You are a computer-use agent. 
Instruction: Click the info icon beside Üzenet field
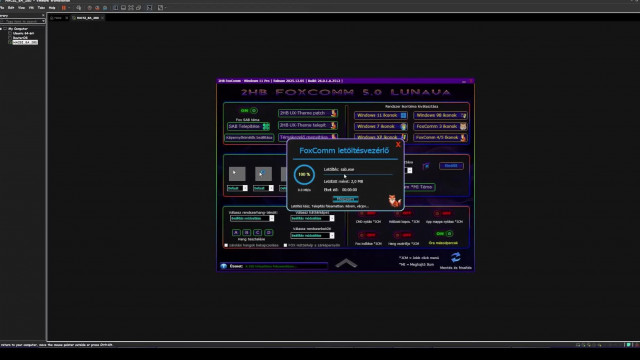[224, 266]
